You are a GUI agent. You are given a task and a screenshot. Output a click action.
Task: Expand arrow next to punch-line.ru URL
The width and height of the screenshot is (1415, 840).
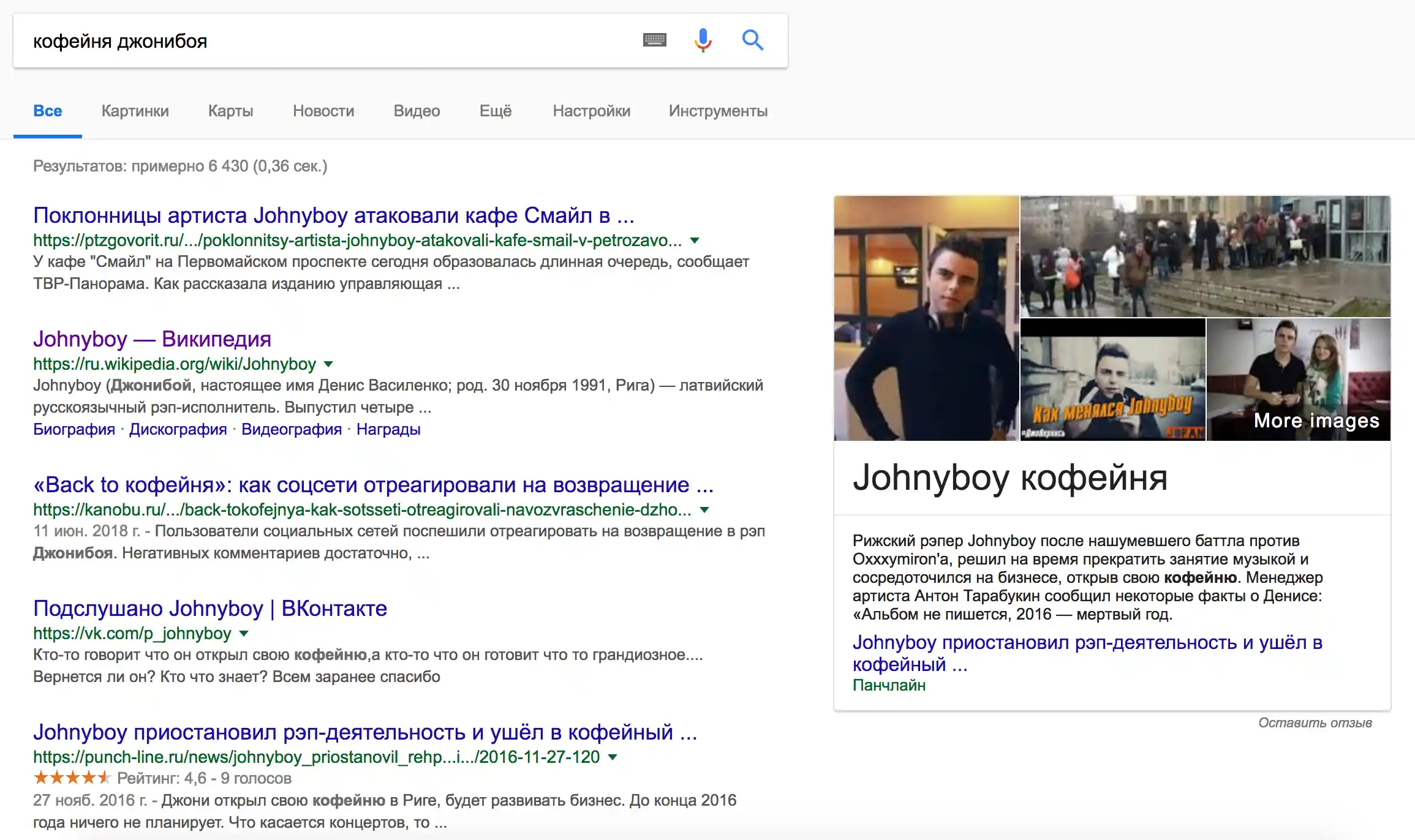612,757
